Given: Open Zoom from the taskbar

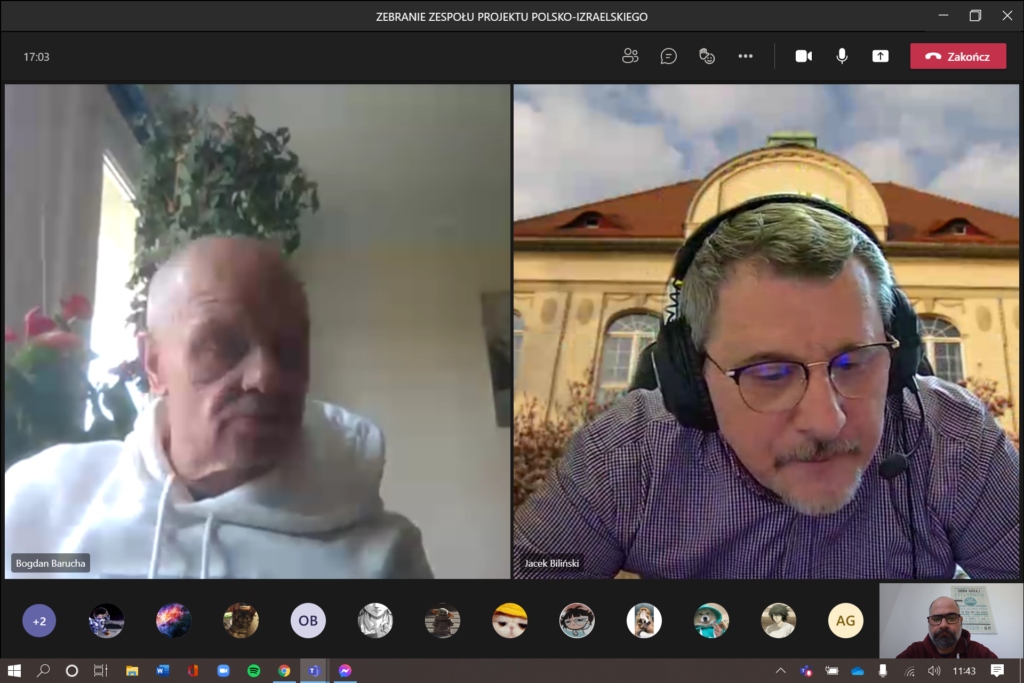Looking at the screenshot, I should [x=223, y=671].
